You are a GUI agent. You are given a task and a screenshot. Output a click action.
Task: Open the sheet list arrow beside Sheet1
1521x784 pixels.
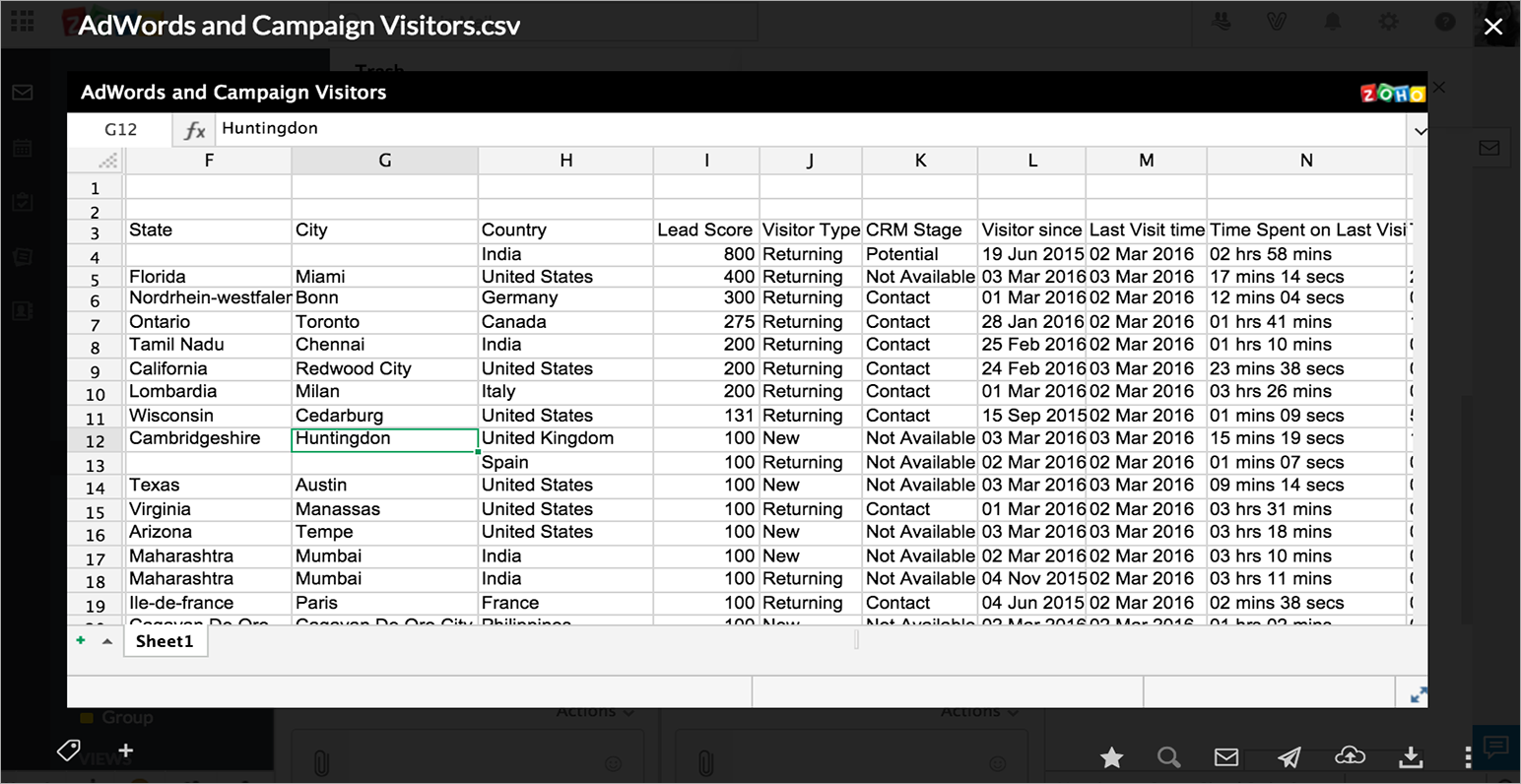[106, 641]
